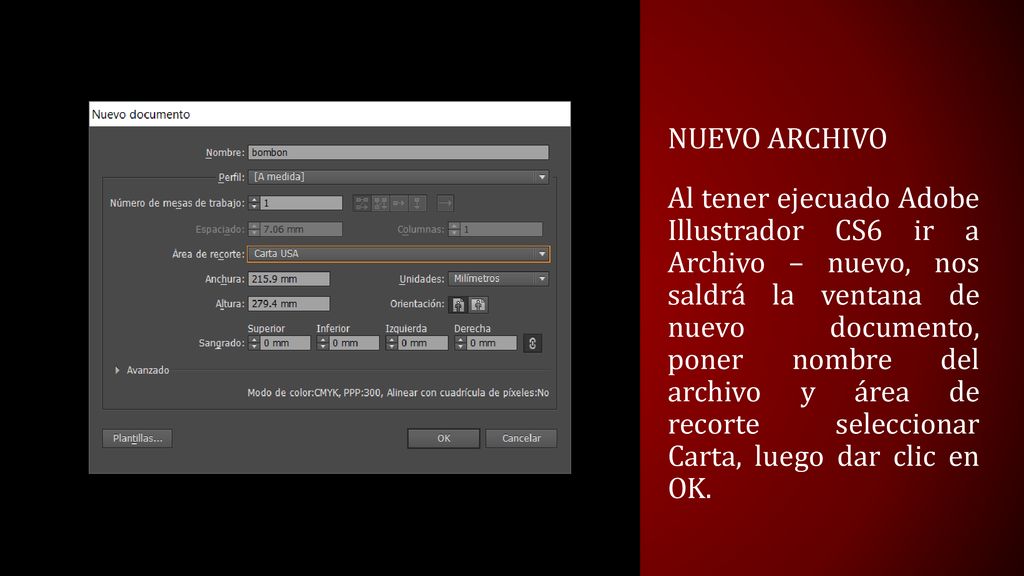Click the Altura field 279.4 mm
1024x576 pixels.
289,304
